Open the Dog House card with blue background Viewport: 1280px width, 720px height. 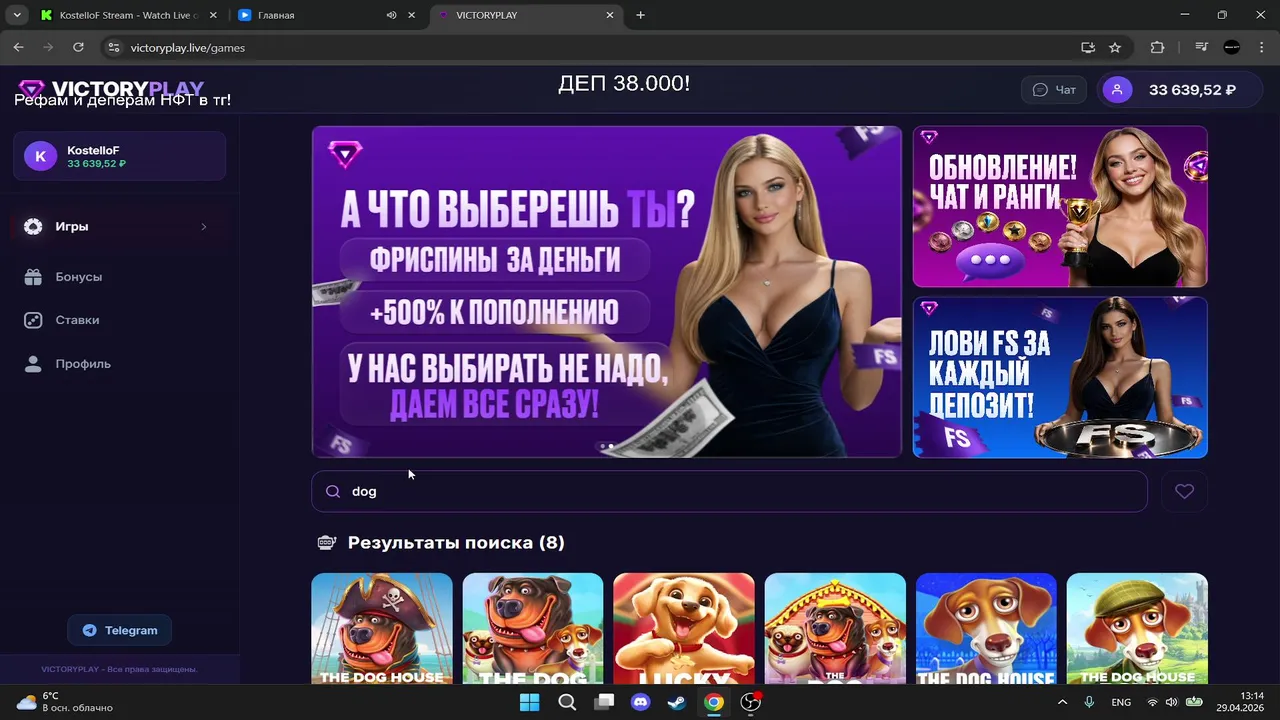tap(986, 629)
